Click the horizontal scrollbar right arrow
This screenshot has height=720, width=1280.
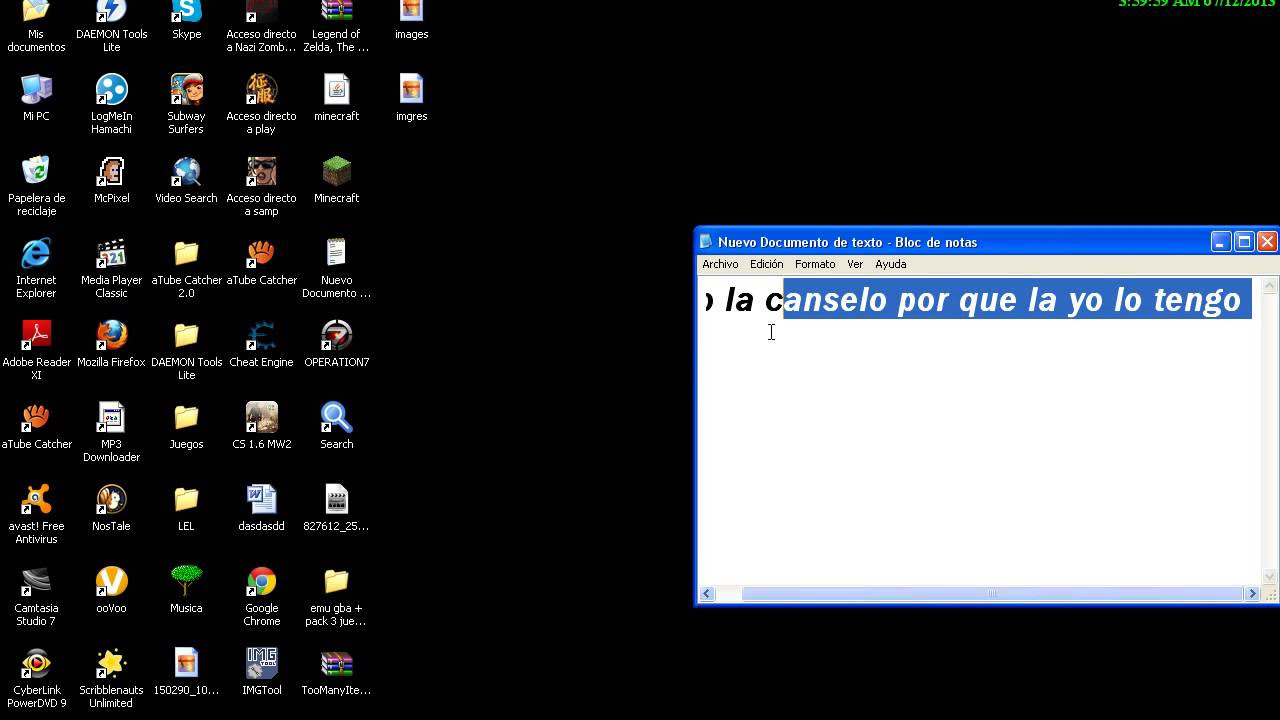[x=1252, y=593]
